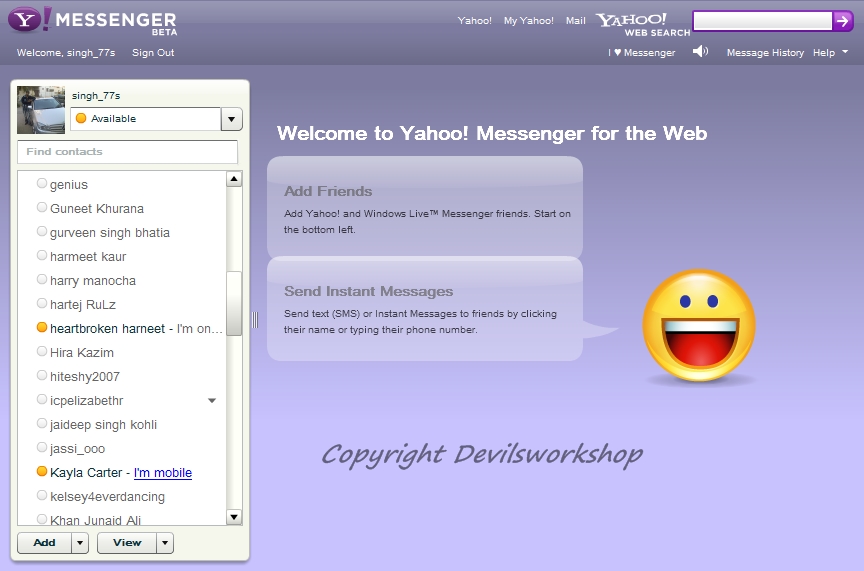Open Message History
864x571 pixels.
point(764,53)
